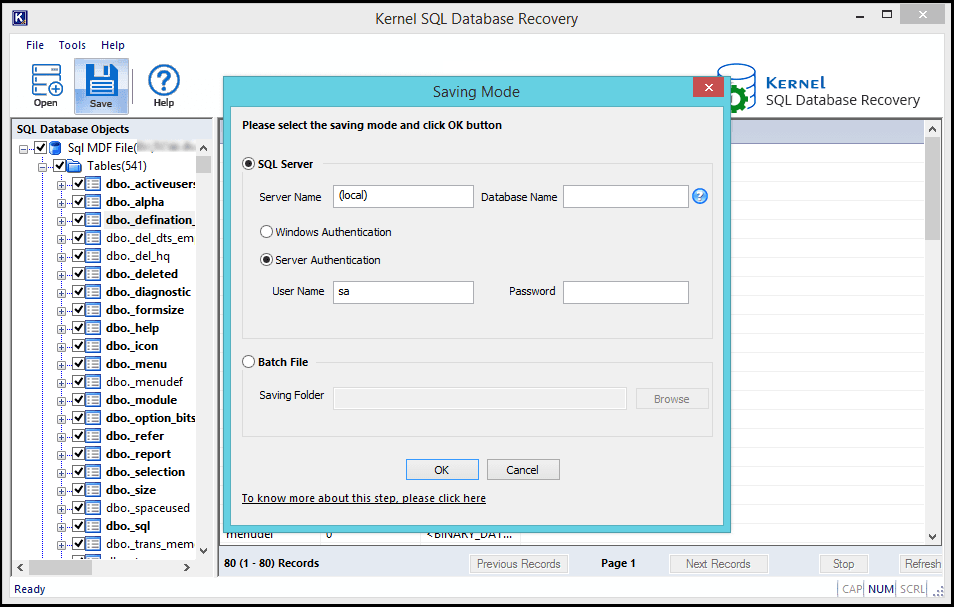Open the File menu
954x607 pixels.
(x=35, y=45)
